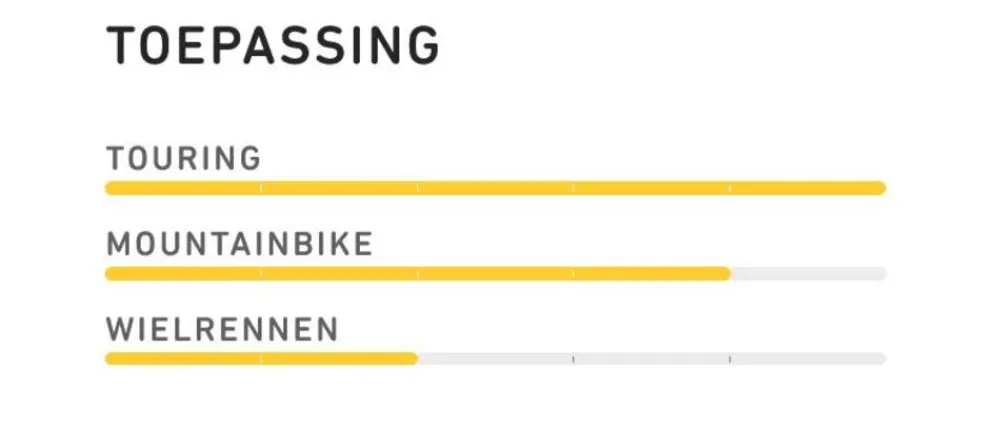Click the third tick on the Mountainbike bar
The height and width of the screenshot is (444, 1000).
(x=573, y=274)
